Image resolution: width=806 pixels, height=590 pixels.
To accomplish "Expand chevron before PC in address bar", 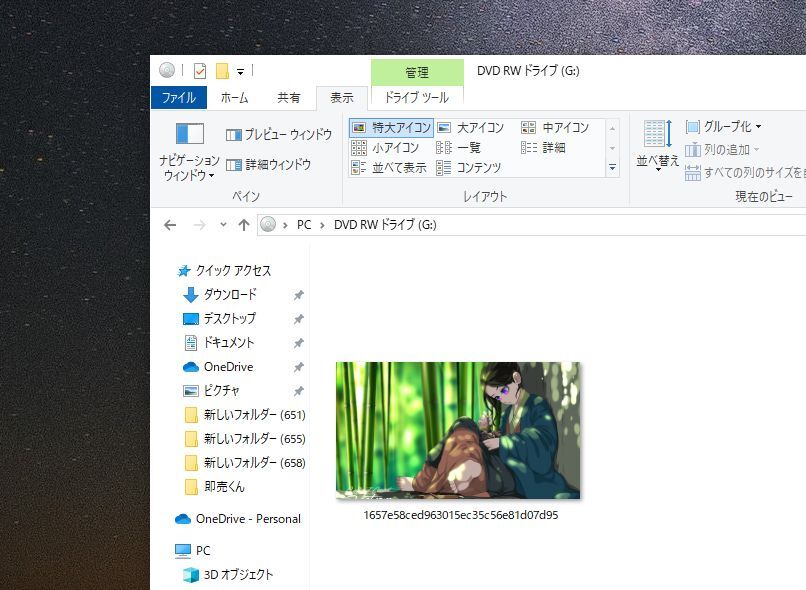I will 285,225.
